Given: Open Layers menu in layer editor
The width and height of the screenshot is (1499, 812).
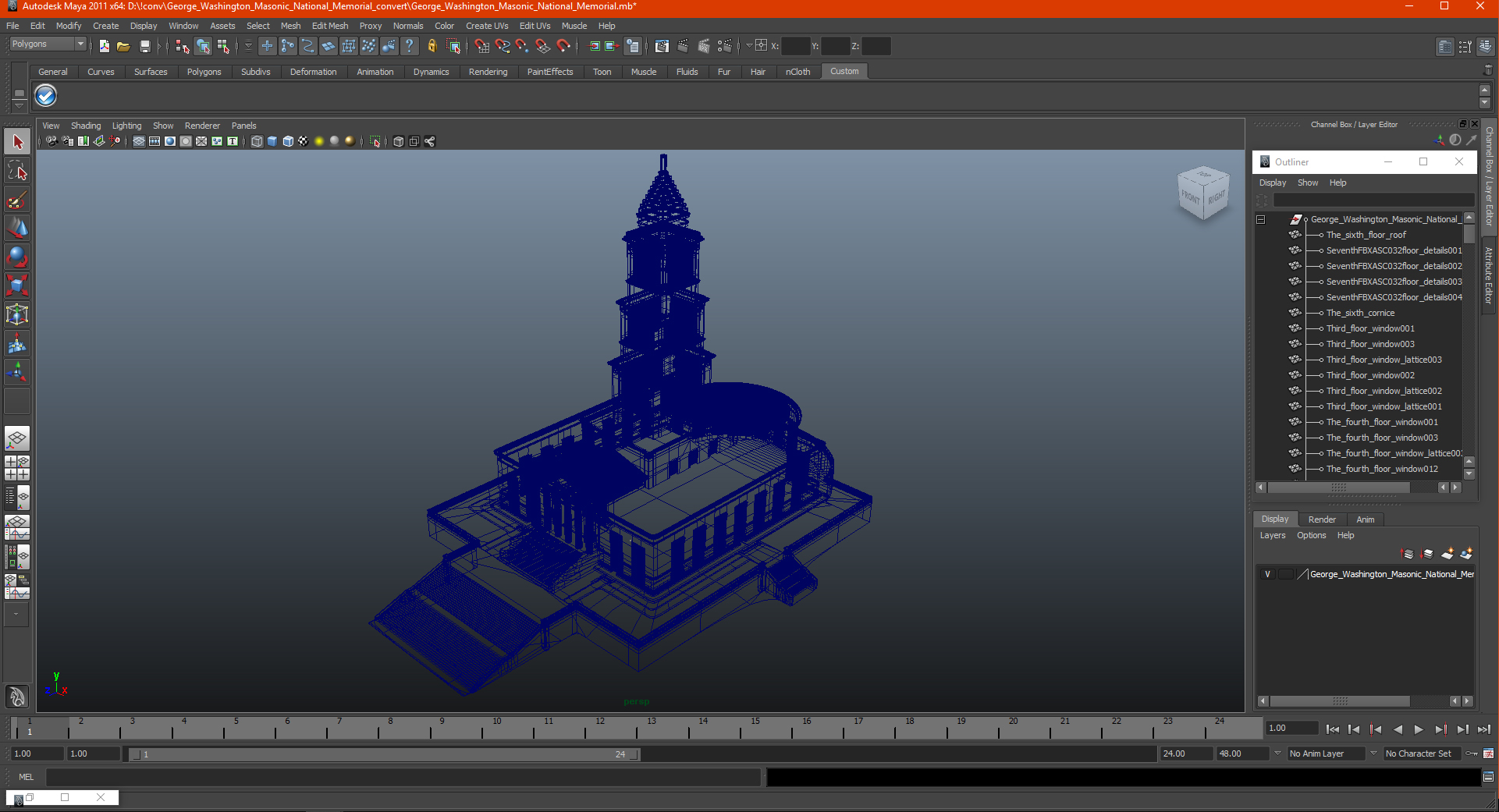Looking at the screenshot, I should pyautogui.click(x=1272, y=535).
